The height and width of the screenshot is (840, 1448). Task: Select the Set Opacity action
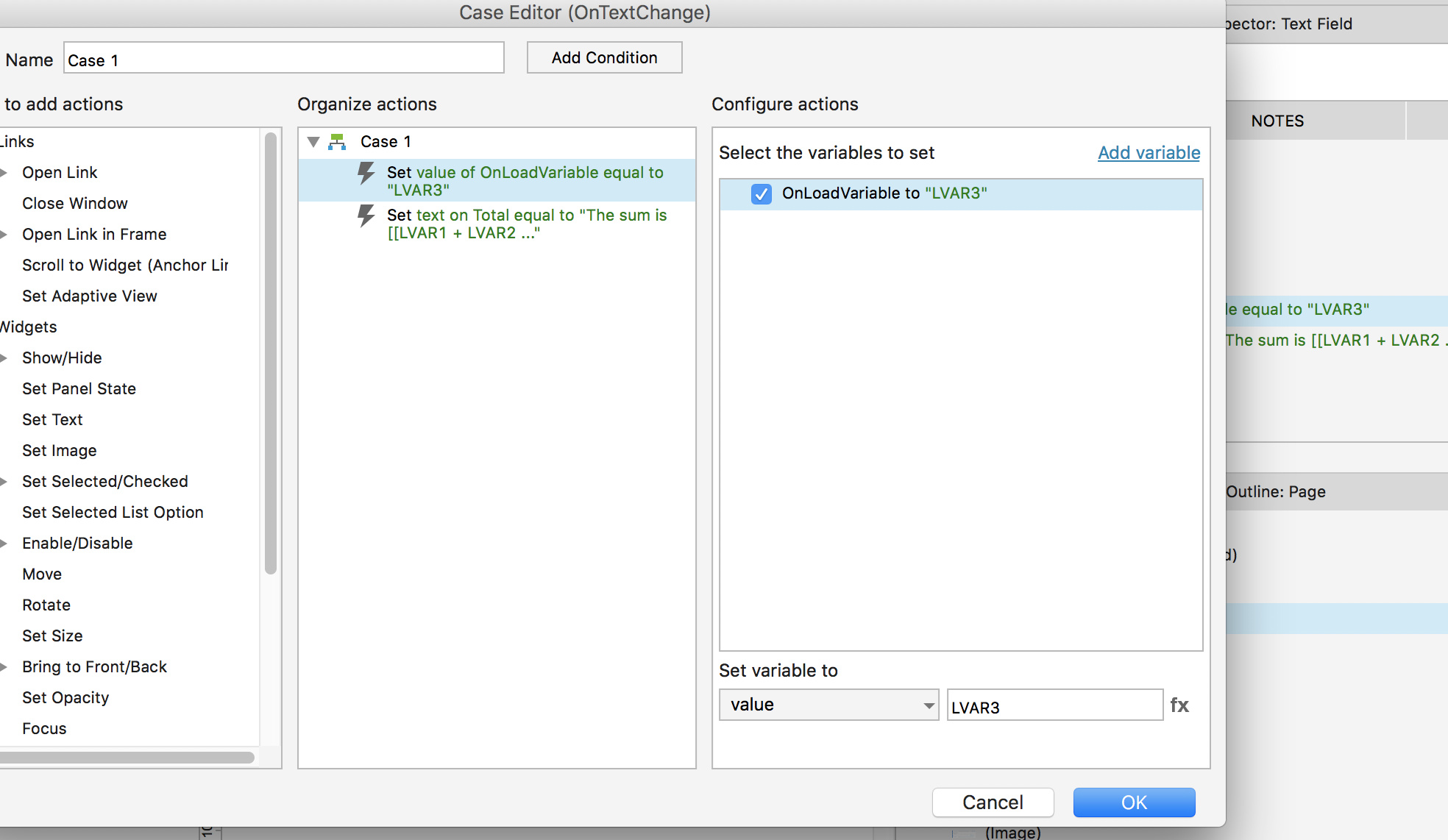[65, 698]
